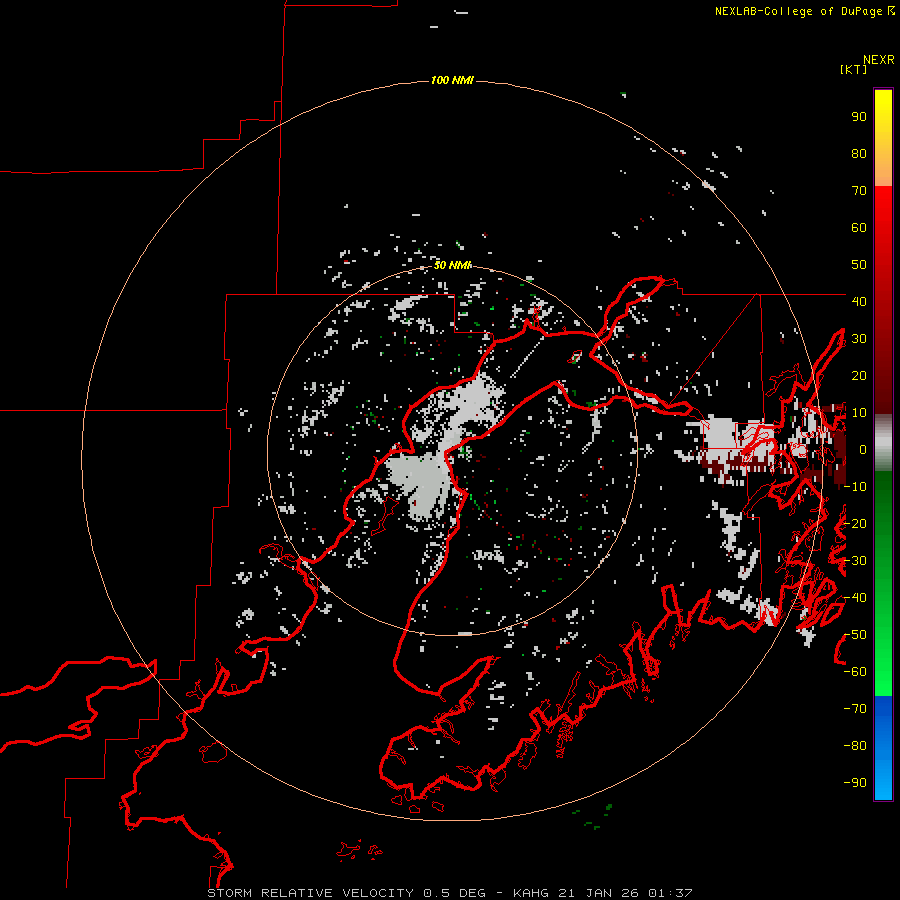Click the -60 knots scale label
The image size is (900, 900).
pyautogui.click(x=855, y=672)
